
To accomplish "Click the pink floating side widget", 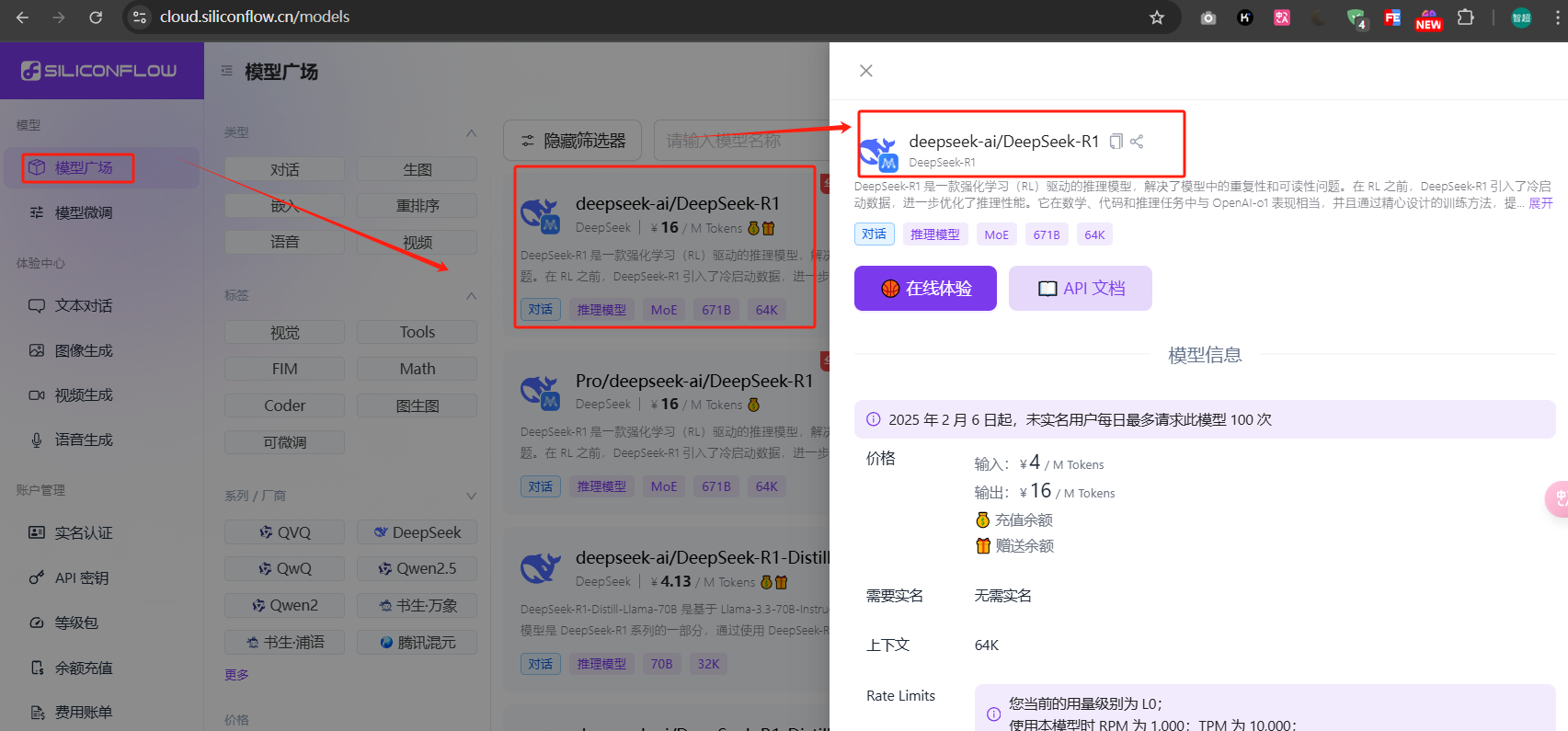I will pyautogui.click(x=1557, y=498).
